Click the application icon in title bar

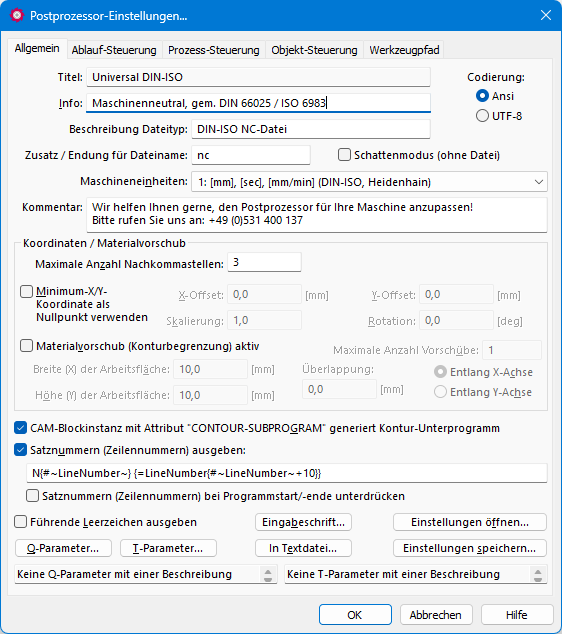17,15
